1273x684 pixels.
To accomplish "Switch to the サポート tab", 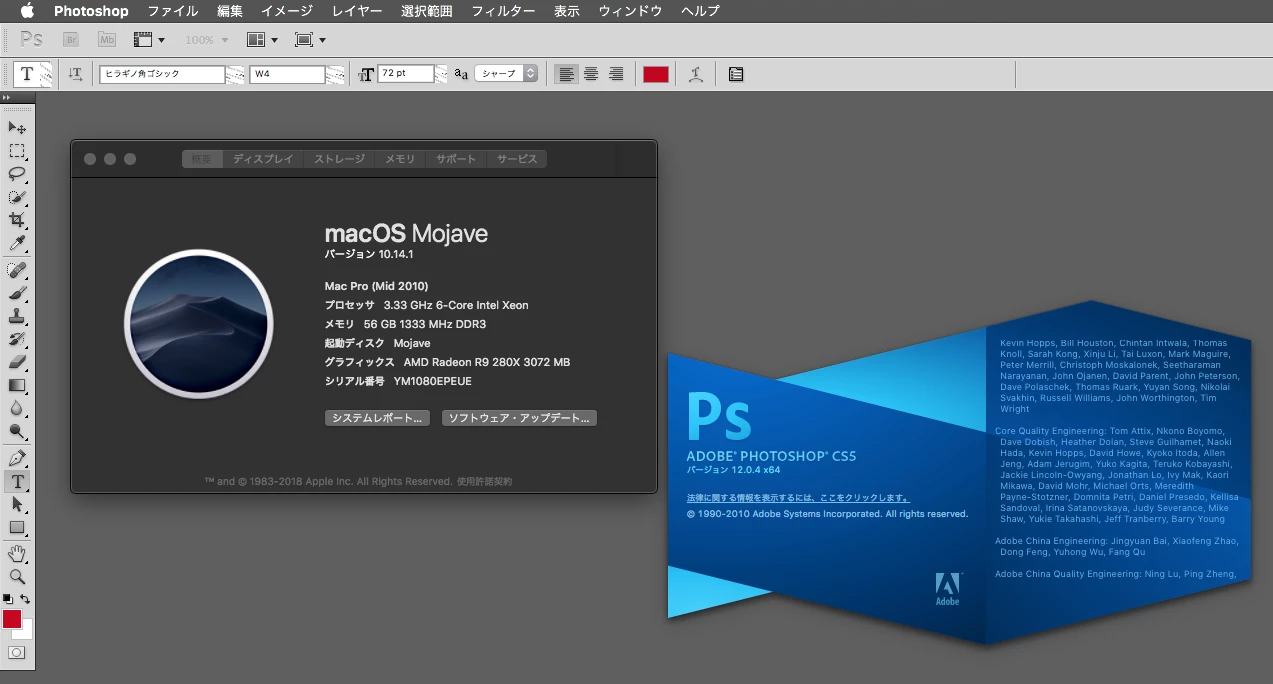I will tap(456, 159).
